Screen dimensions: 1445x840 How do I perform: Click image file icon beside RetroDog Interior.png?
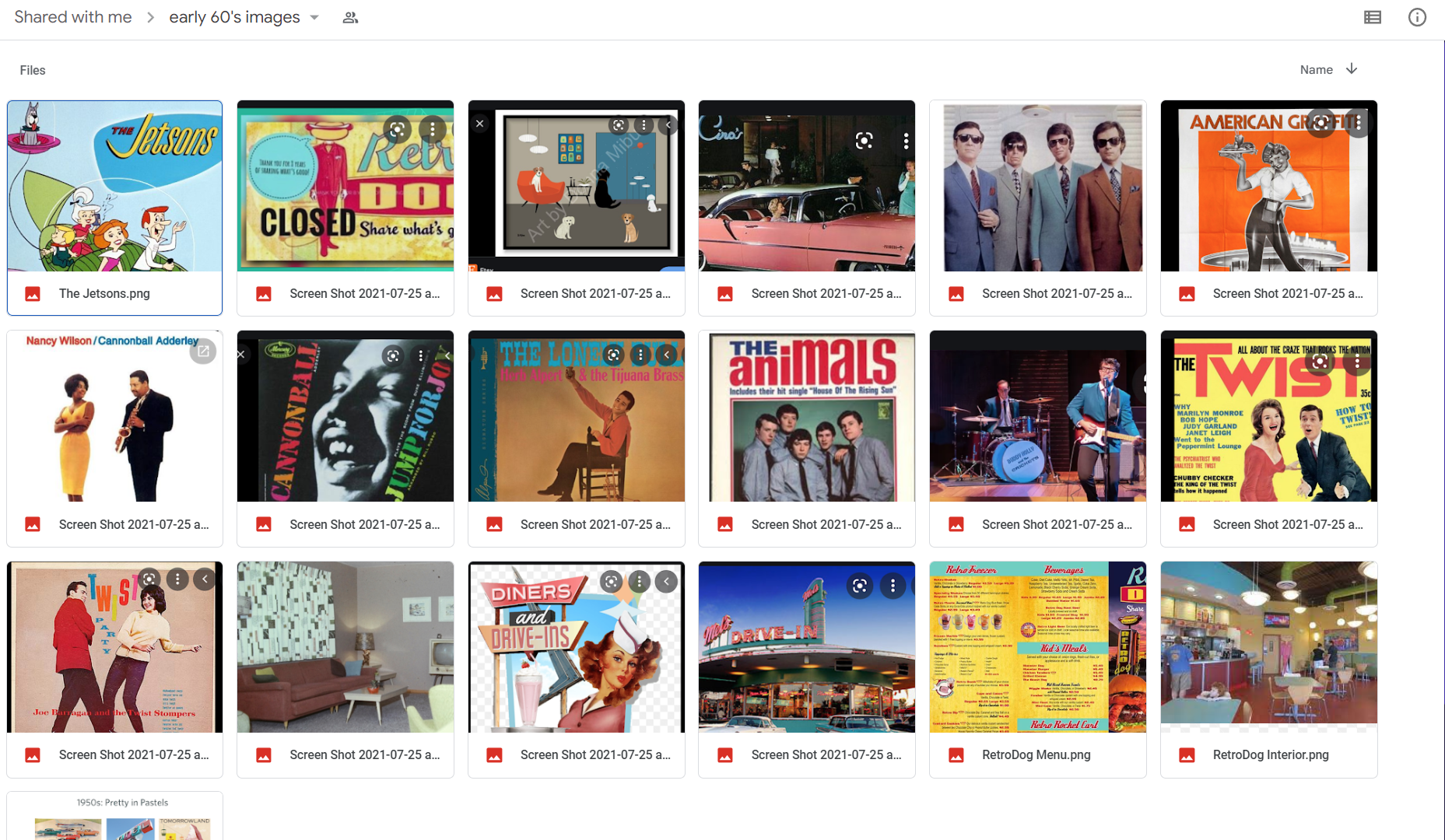tap(1187, 754)
